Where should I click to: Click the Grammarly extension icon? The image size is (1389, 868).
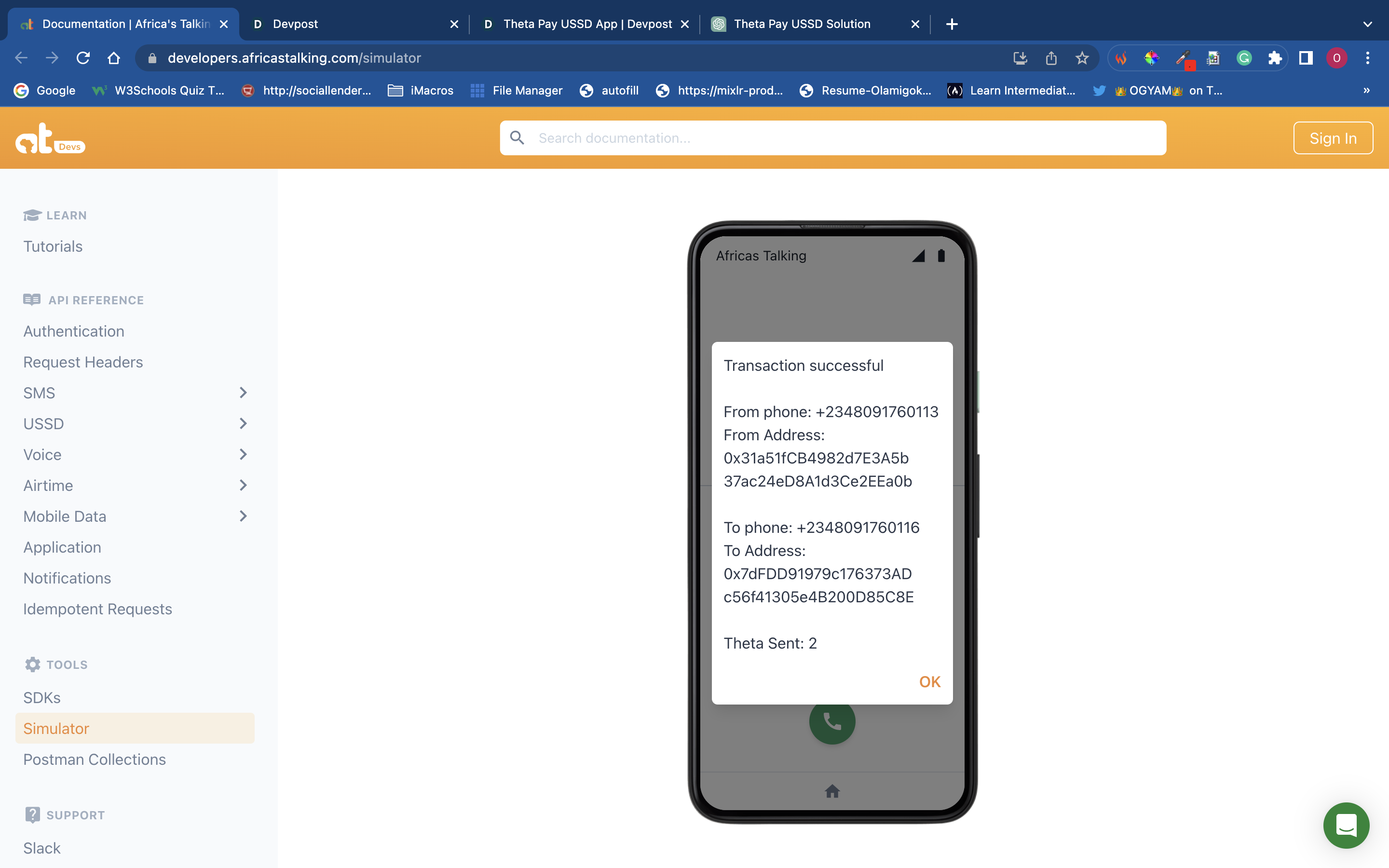(1244, 58)
